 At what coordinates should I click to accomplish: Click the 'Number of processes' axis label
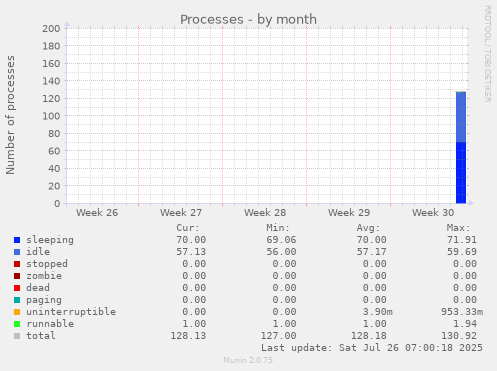pos(10,115)
